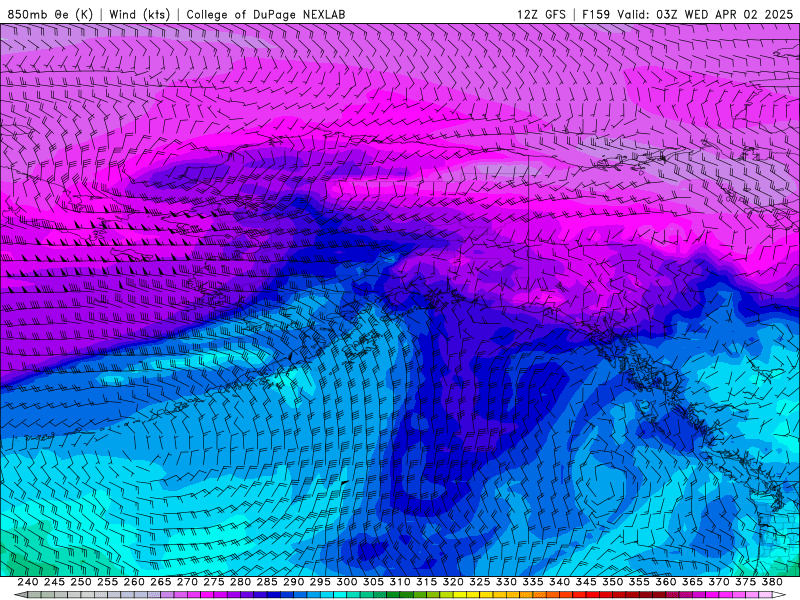Viewport: 800px width, 600px height.
Task: Select the 300 value on color scale
Action: point(346,582)
